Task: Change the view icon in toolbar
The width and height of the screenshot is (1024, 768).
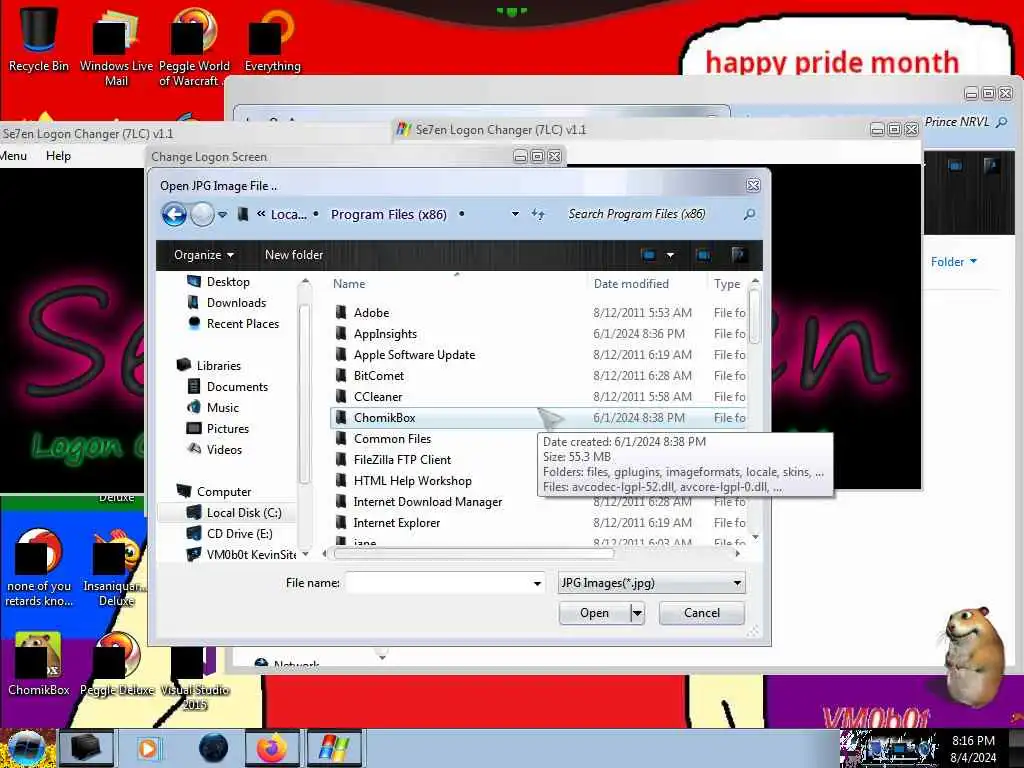Action: (x=648, y=255)
